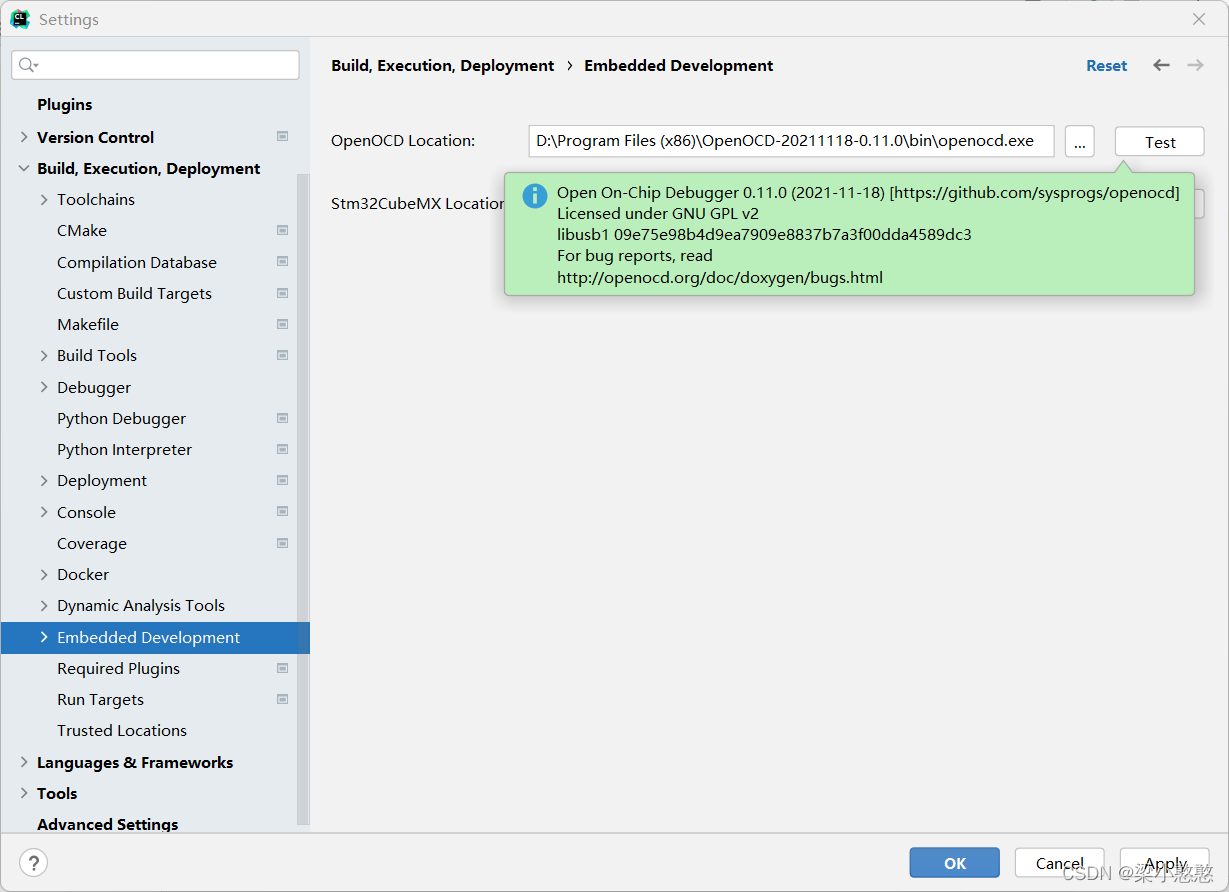Screen dimensions: 1229x892
Task: Click the OpenOCD Location path field
Action: click(x=790, y=141)
